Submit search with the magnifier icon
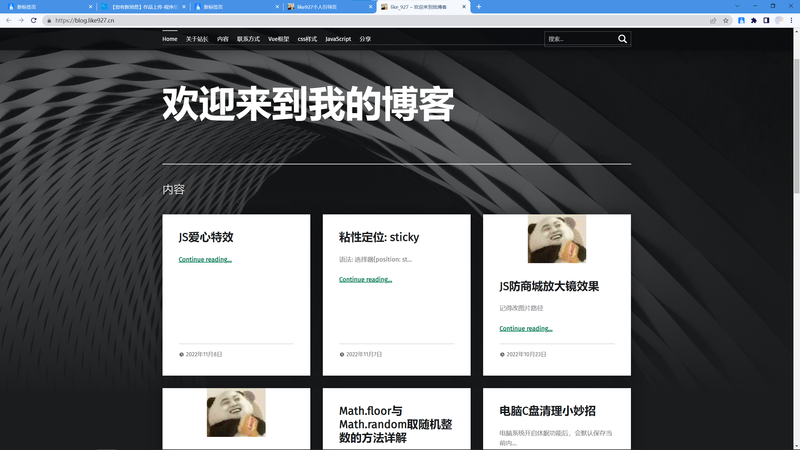This screenshot has width=800, height=450. point(622,39)
